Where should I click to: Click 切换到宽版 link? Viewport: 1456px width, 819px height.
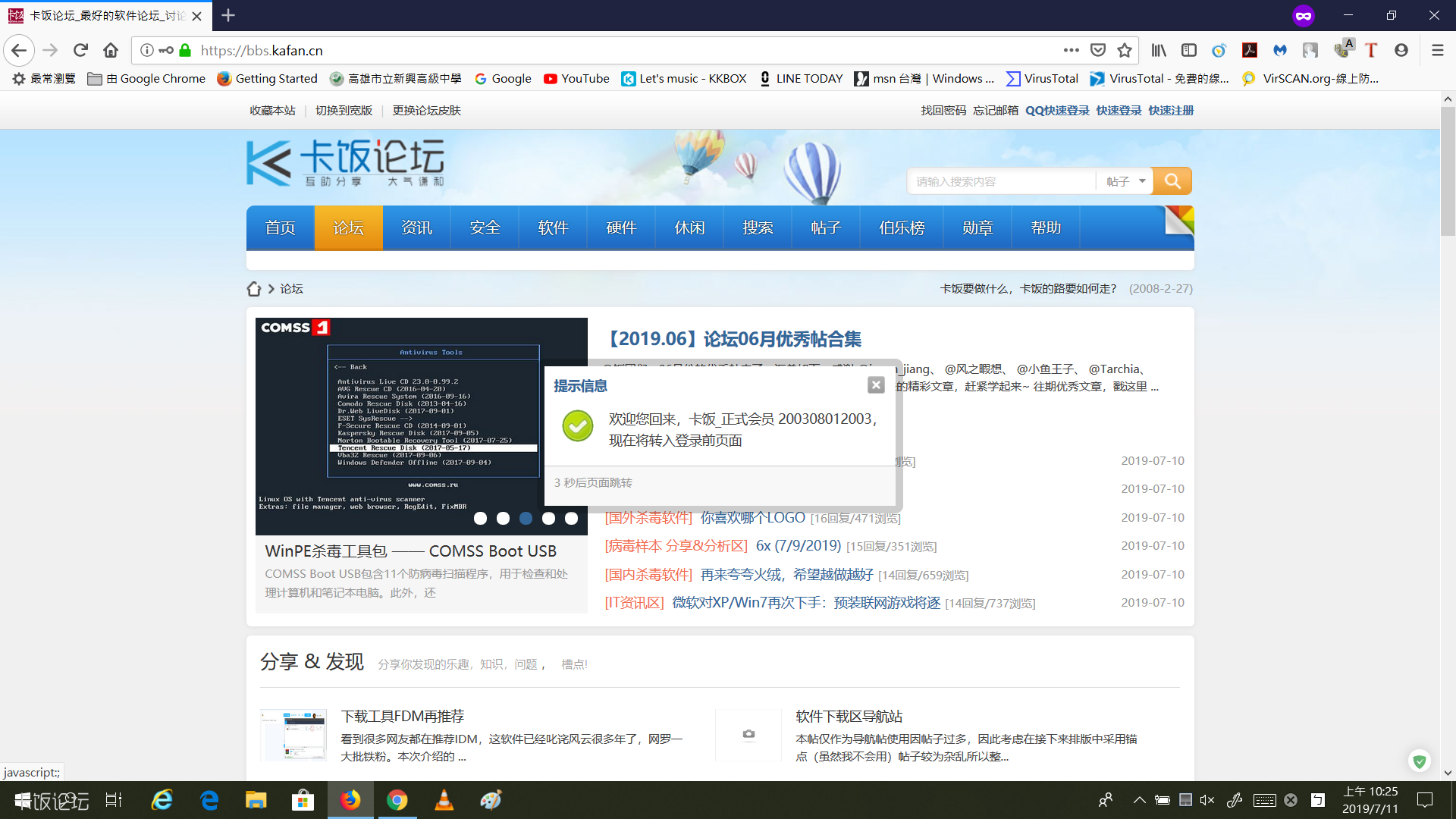coord(344,111)
